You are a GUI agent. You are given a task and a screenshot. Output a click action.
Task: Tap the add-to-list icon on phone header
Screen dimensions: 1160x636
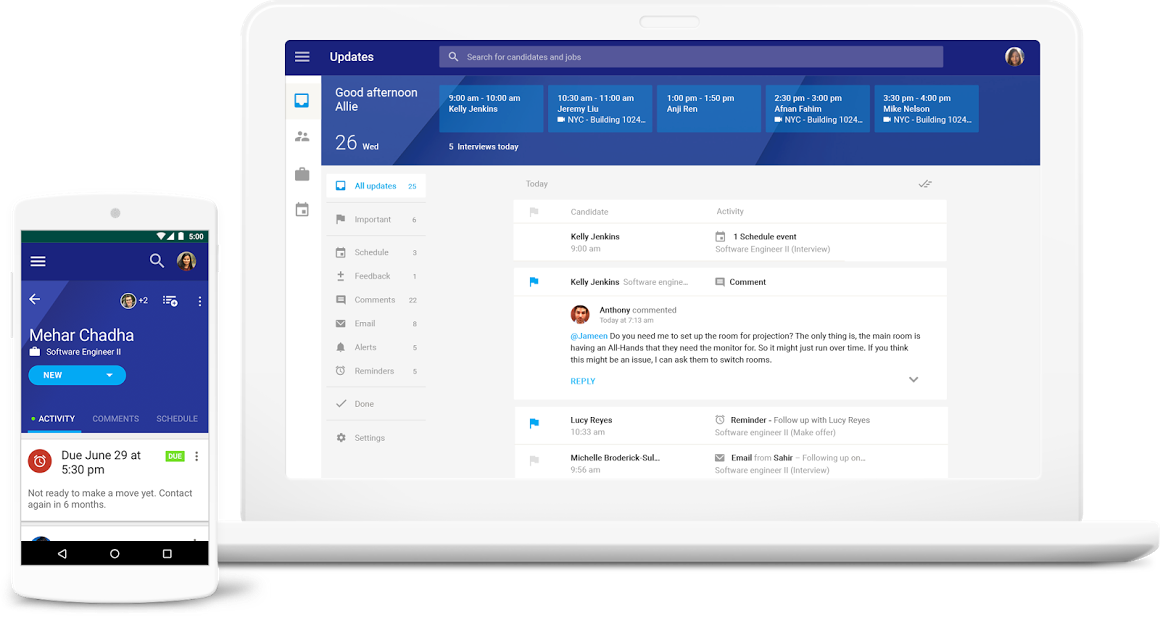pyautogui.click(x=170, y=301)
